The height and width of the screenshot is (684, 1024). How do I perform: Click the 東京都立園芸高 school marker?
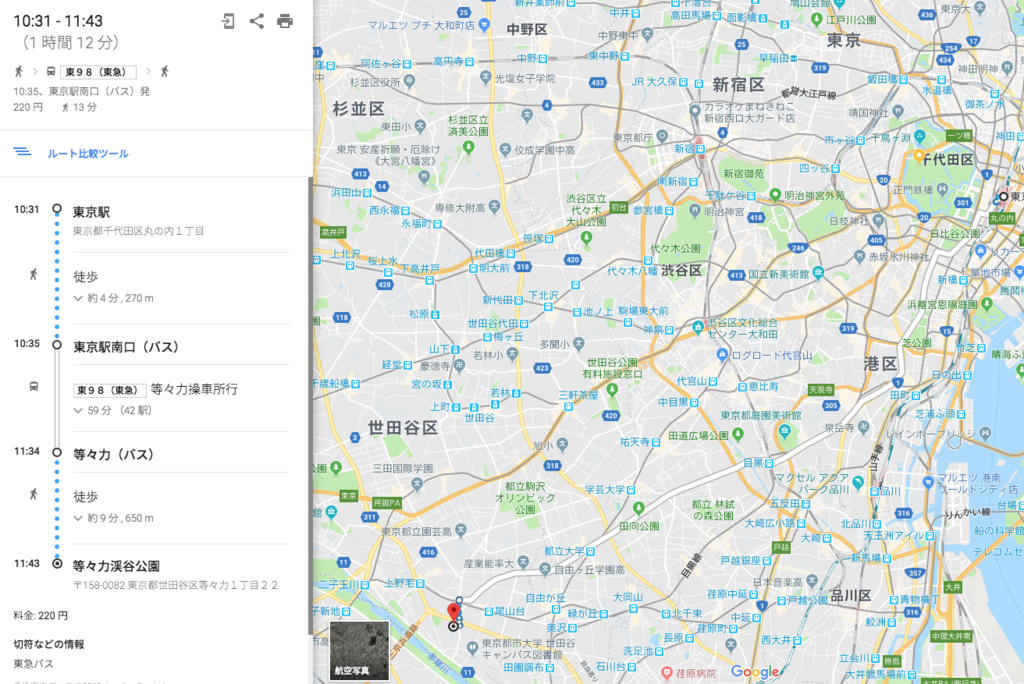point(461,530)
